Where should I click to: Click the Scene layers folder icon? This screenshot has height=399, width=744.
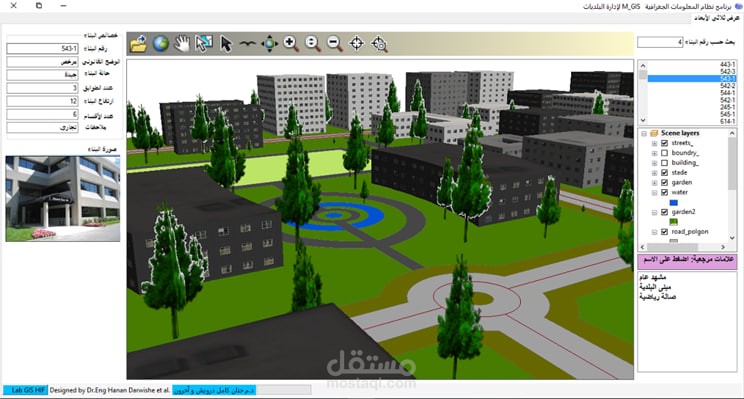click(x=654, y=133)
